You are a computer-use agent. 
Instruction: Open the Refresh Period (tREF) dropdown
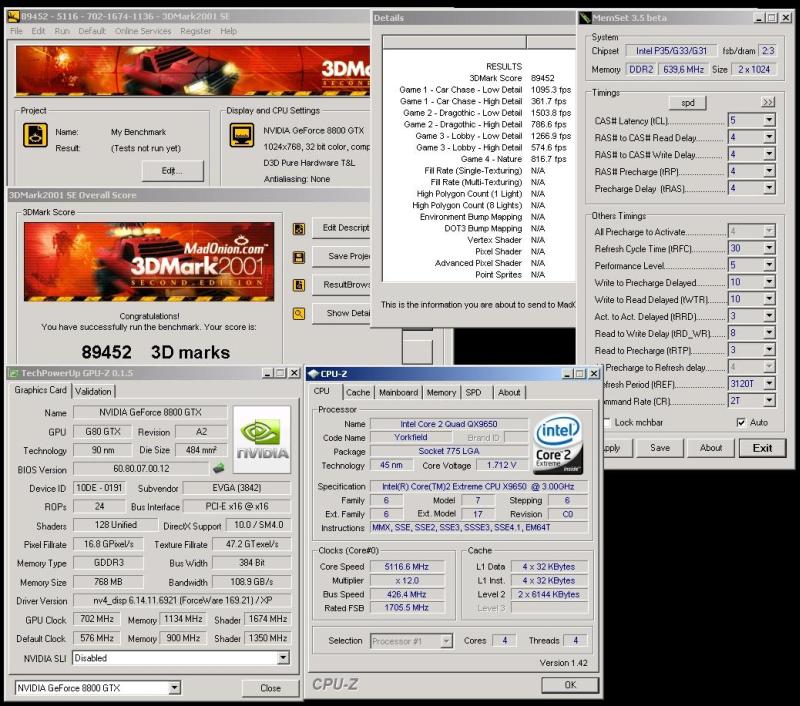(769, 383)
